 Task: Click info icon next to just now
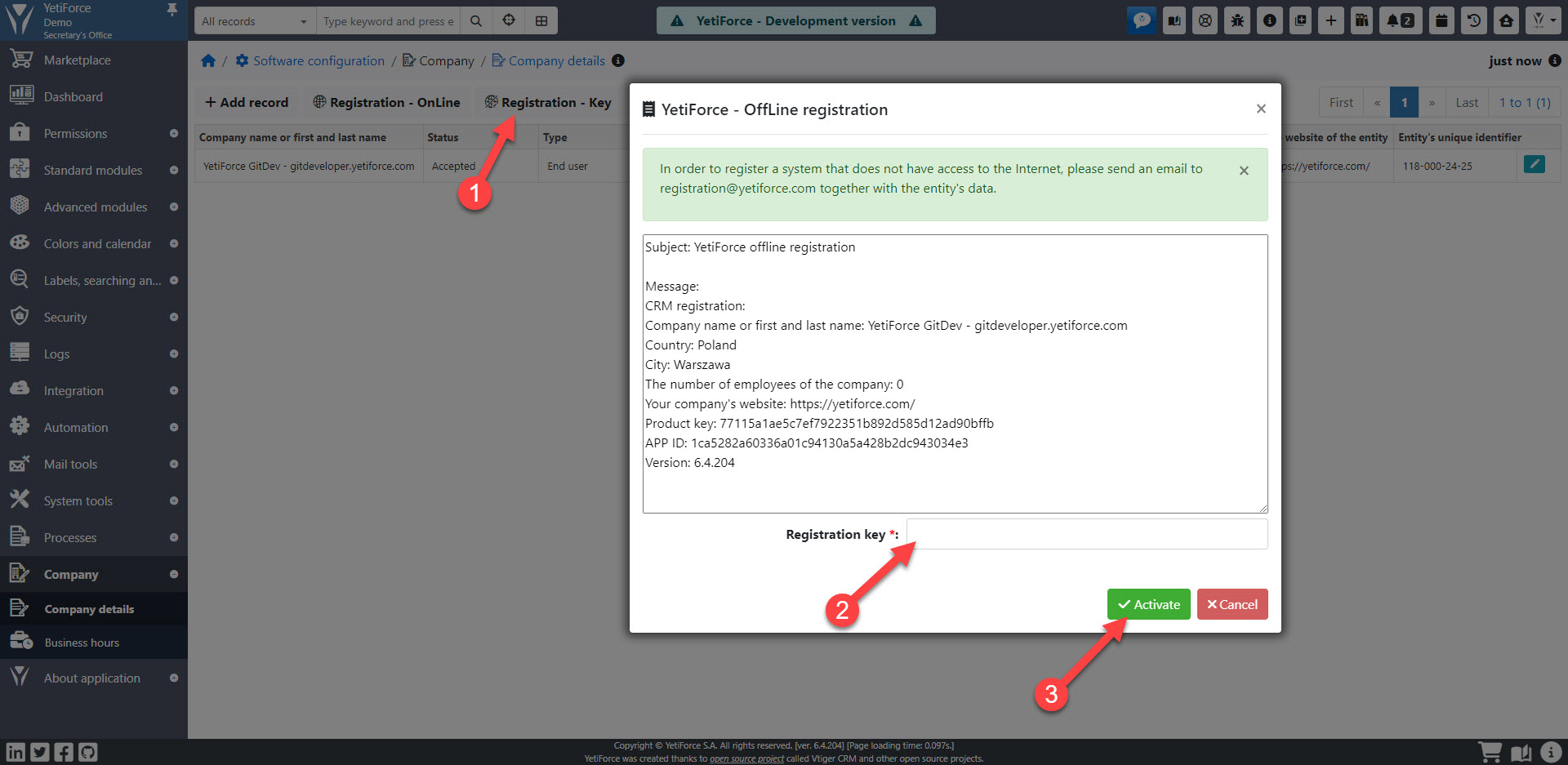point(1555,60)
